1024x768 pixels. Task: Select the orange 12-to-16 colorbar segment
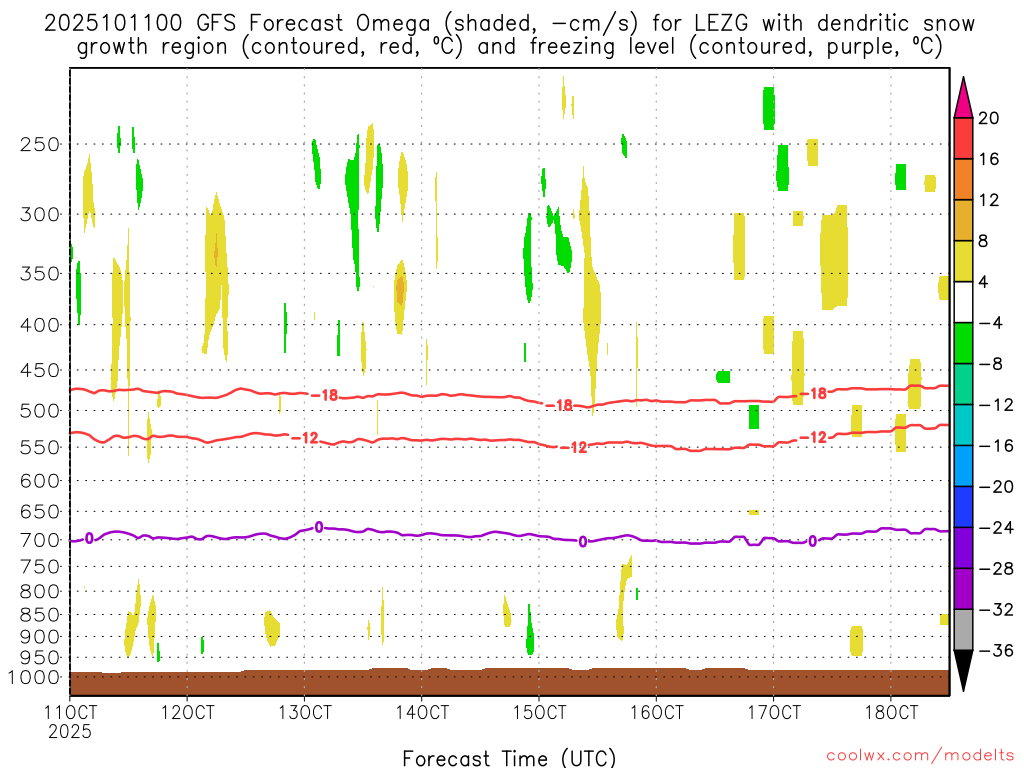[963, 180]
